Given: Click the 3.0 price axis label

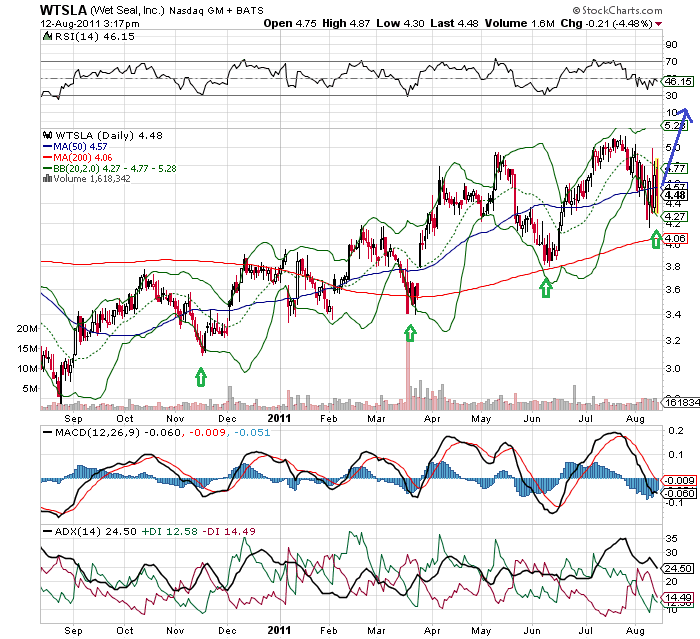Looking at the screenshot, I should pyautogui.click(x=673, y=369).
